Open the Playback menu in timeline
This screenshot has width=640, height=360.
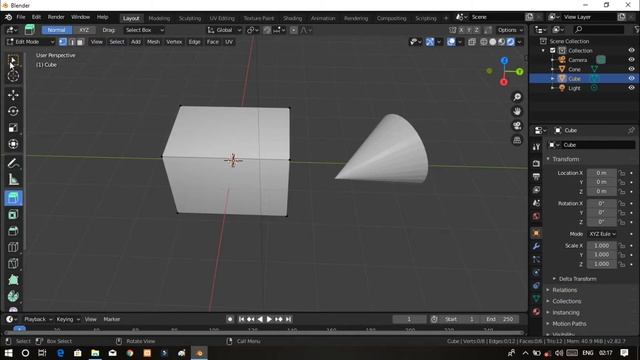point(38,319)
